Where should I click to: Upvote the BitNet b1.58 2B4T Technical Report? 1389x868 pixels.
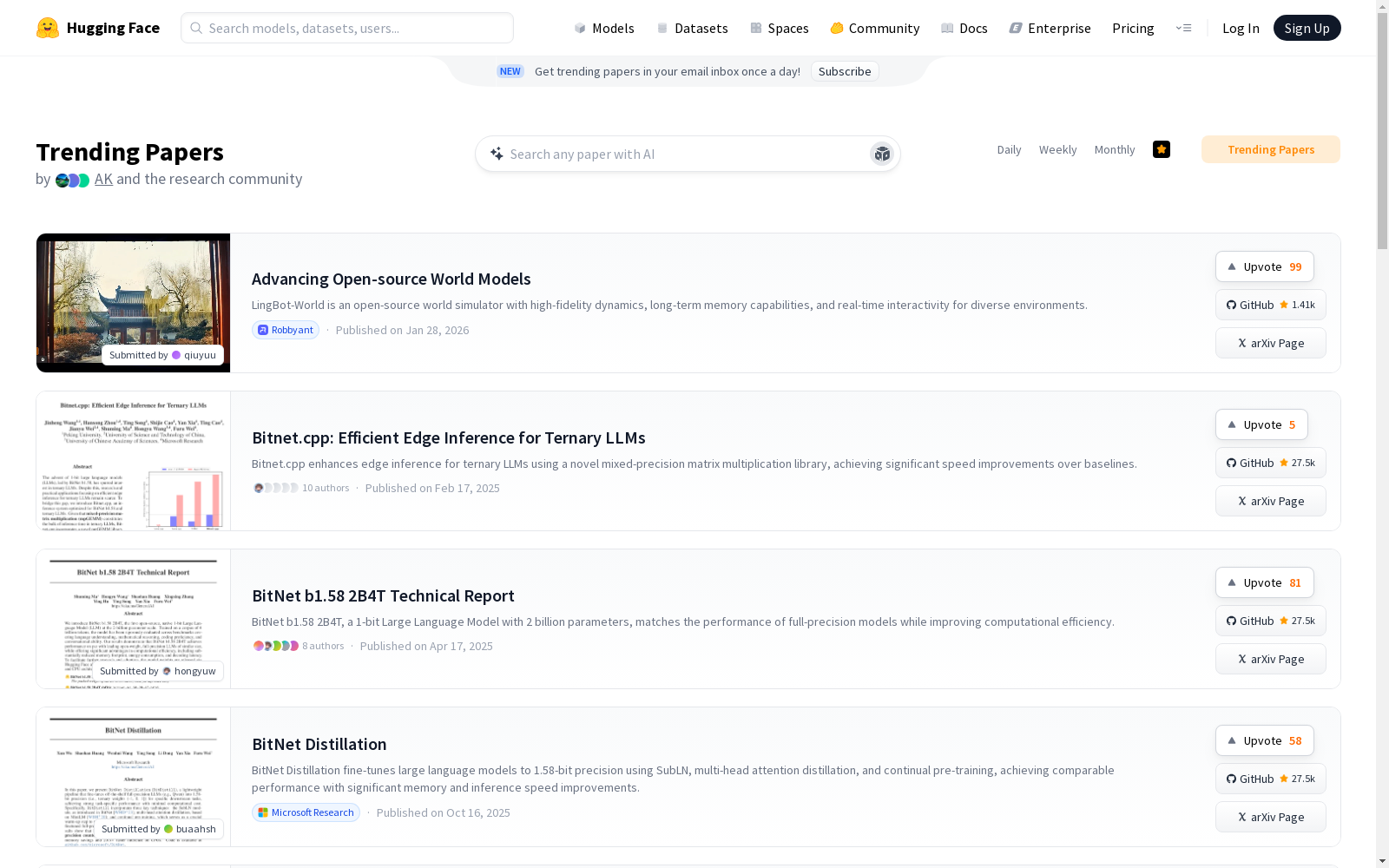pyautogui.click(x=1265, y=582)
